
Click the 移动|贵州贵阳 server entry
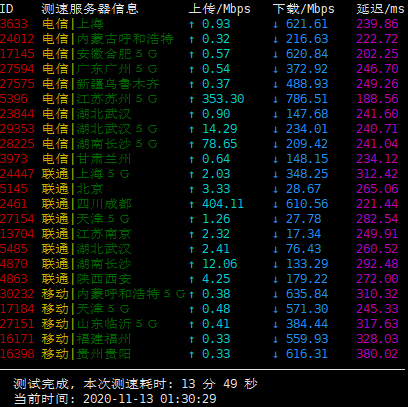pos(86,354)
